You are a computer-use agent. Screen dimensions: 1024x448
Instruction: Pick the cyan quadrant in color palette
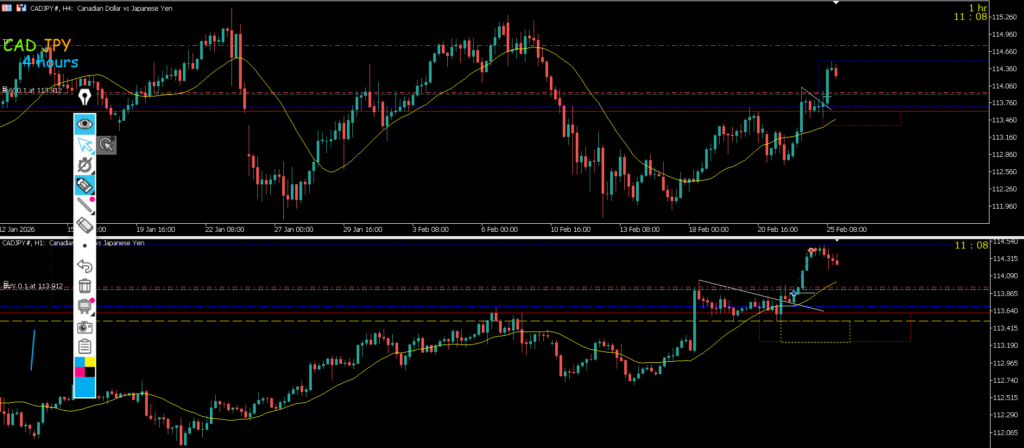[80, 362]
